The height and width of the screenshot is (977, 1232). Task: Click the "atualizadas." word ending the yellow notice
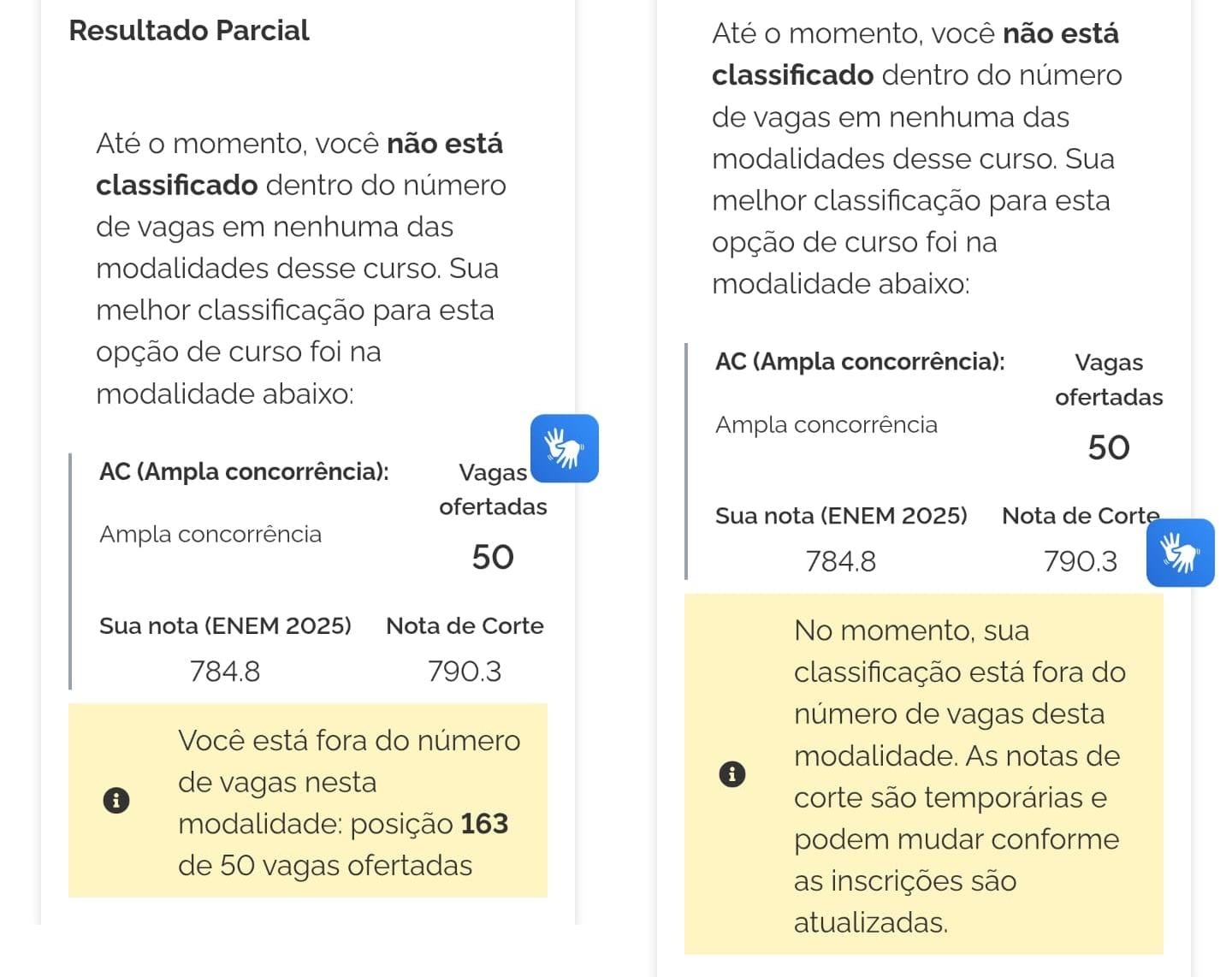(870, 923)
